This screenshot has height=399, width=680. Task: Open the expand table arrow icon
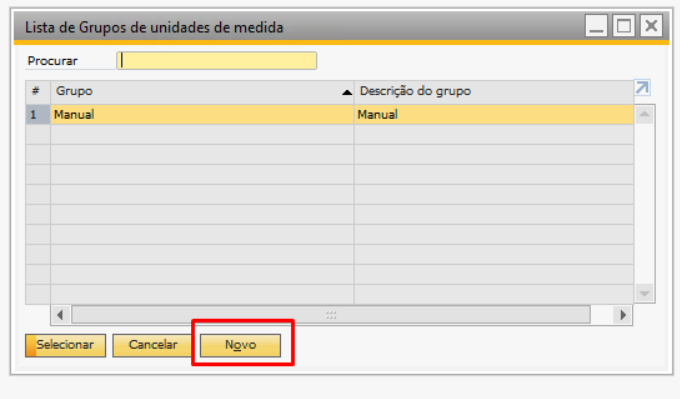(642, 88)
